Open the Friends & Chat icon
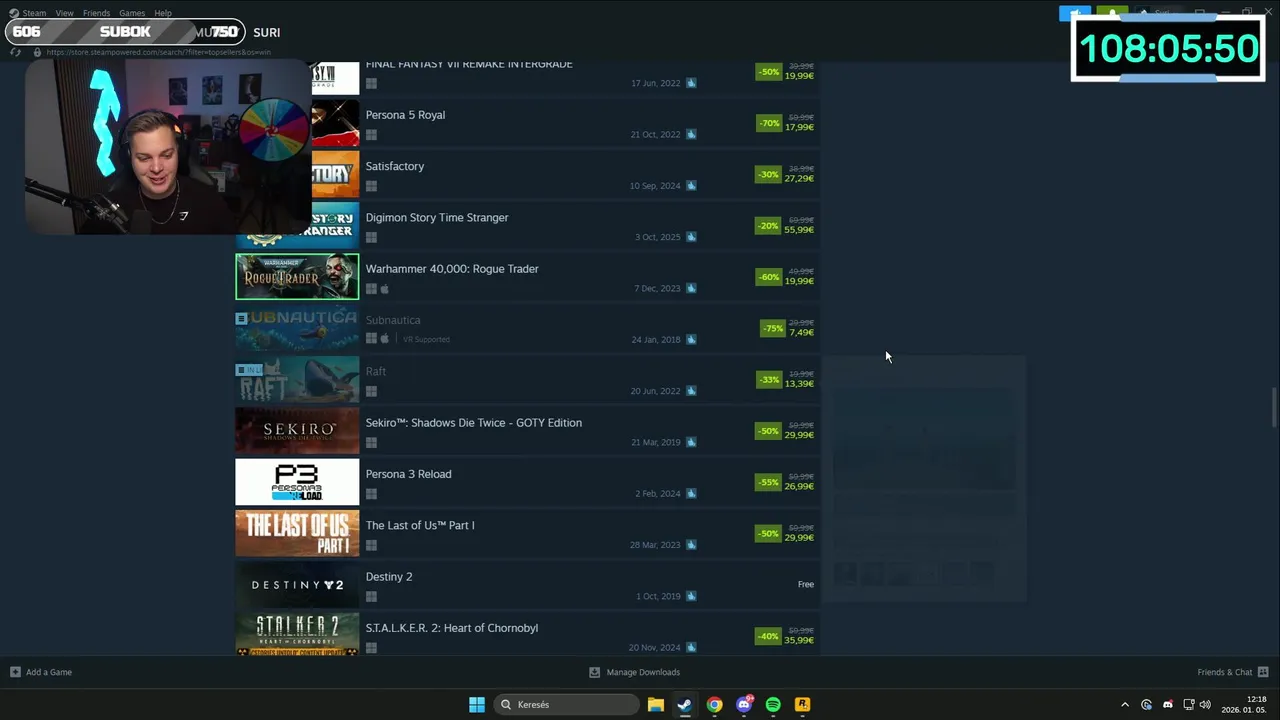This screenshot has height=720, width=1280. pyautogui.click(x=1263, y=672)
